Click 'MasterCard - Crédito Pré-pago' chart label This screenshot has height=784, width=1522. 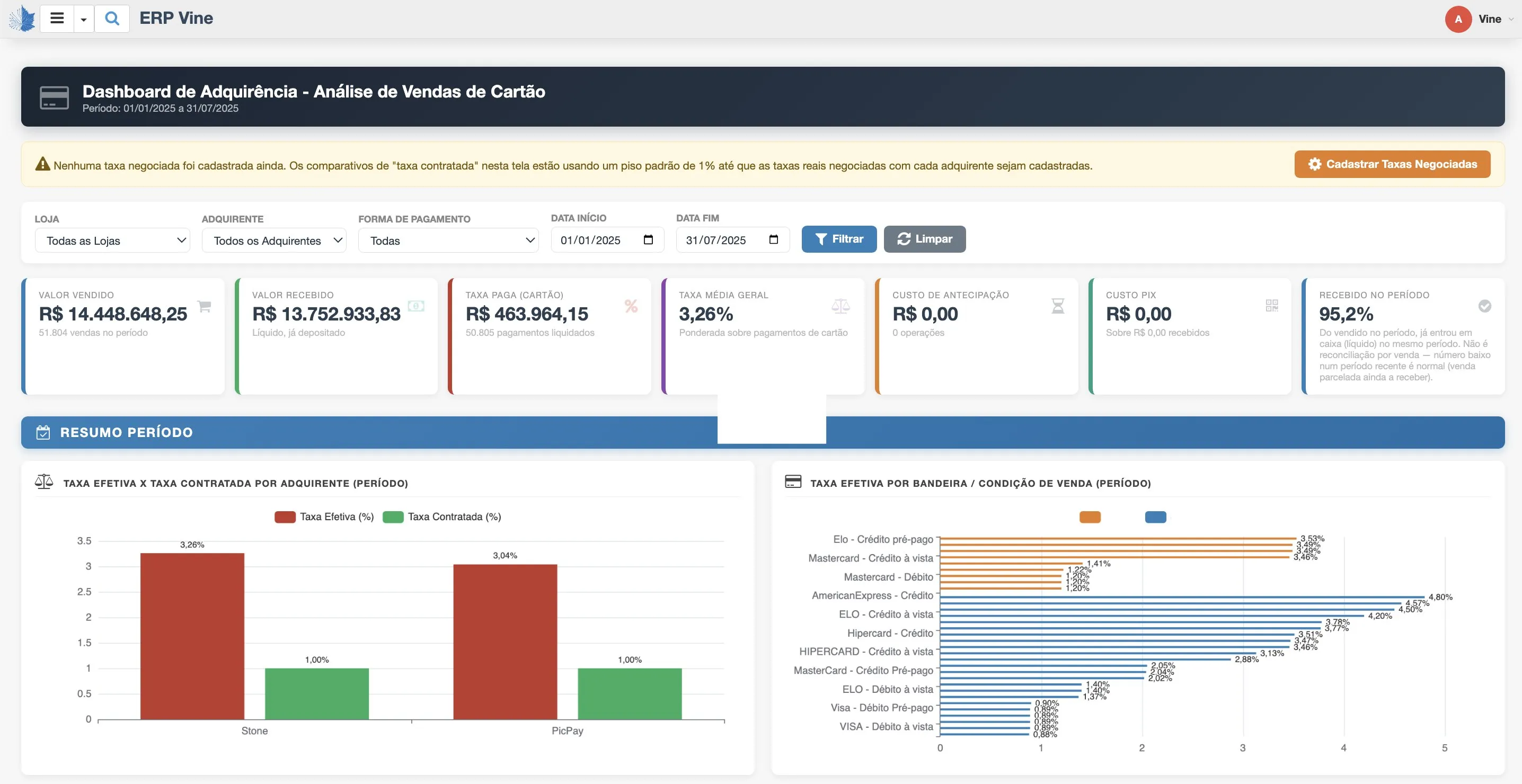(863, 671)
